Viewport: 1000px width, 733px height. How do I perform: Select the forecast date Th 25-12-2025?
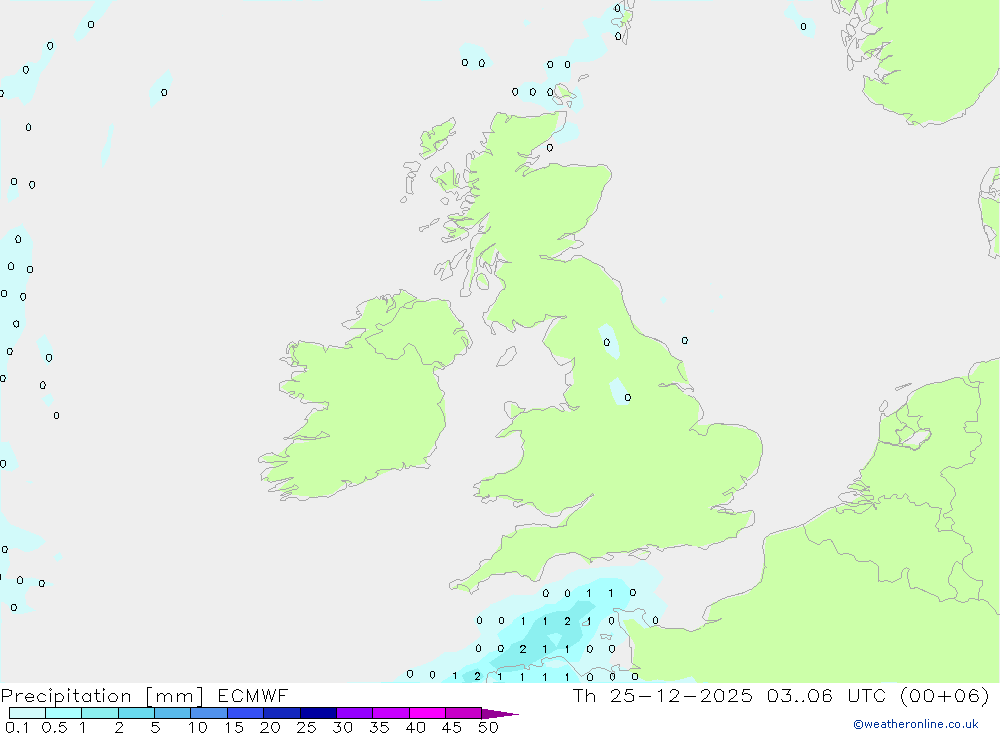[660, 696]
